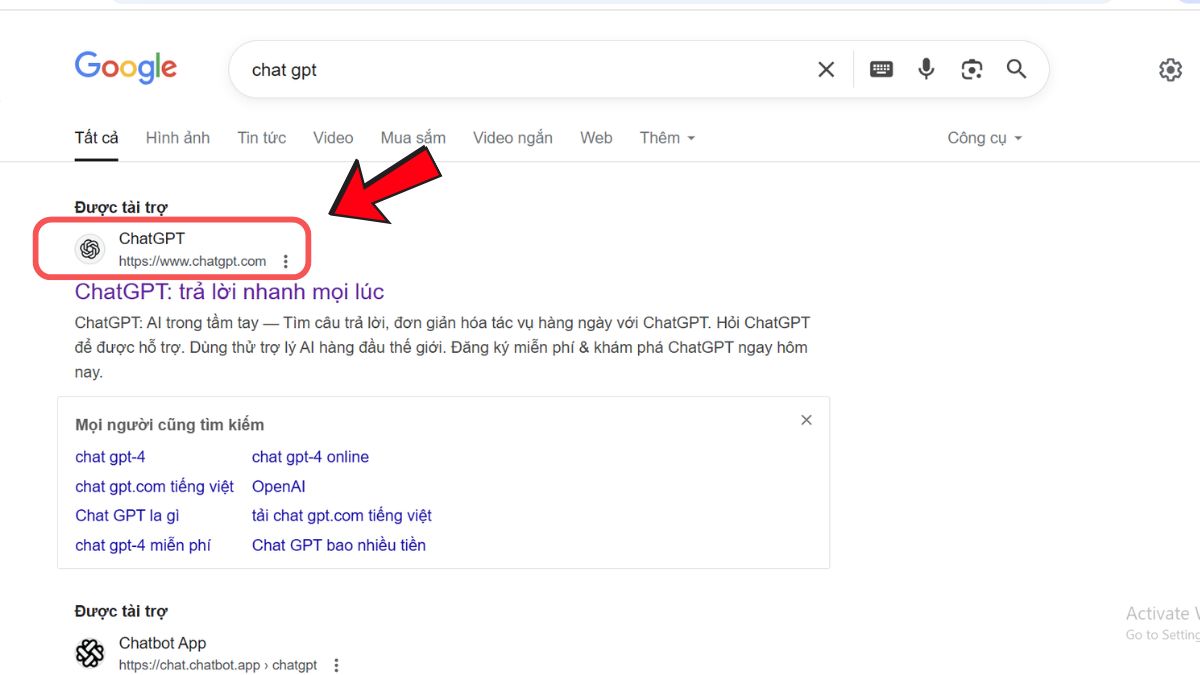Open quick settings gear icon

pyautogui.click(x=1170, y=70)
